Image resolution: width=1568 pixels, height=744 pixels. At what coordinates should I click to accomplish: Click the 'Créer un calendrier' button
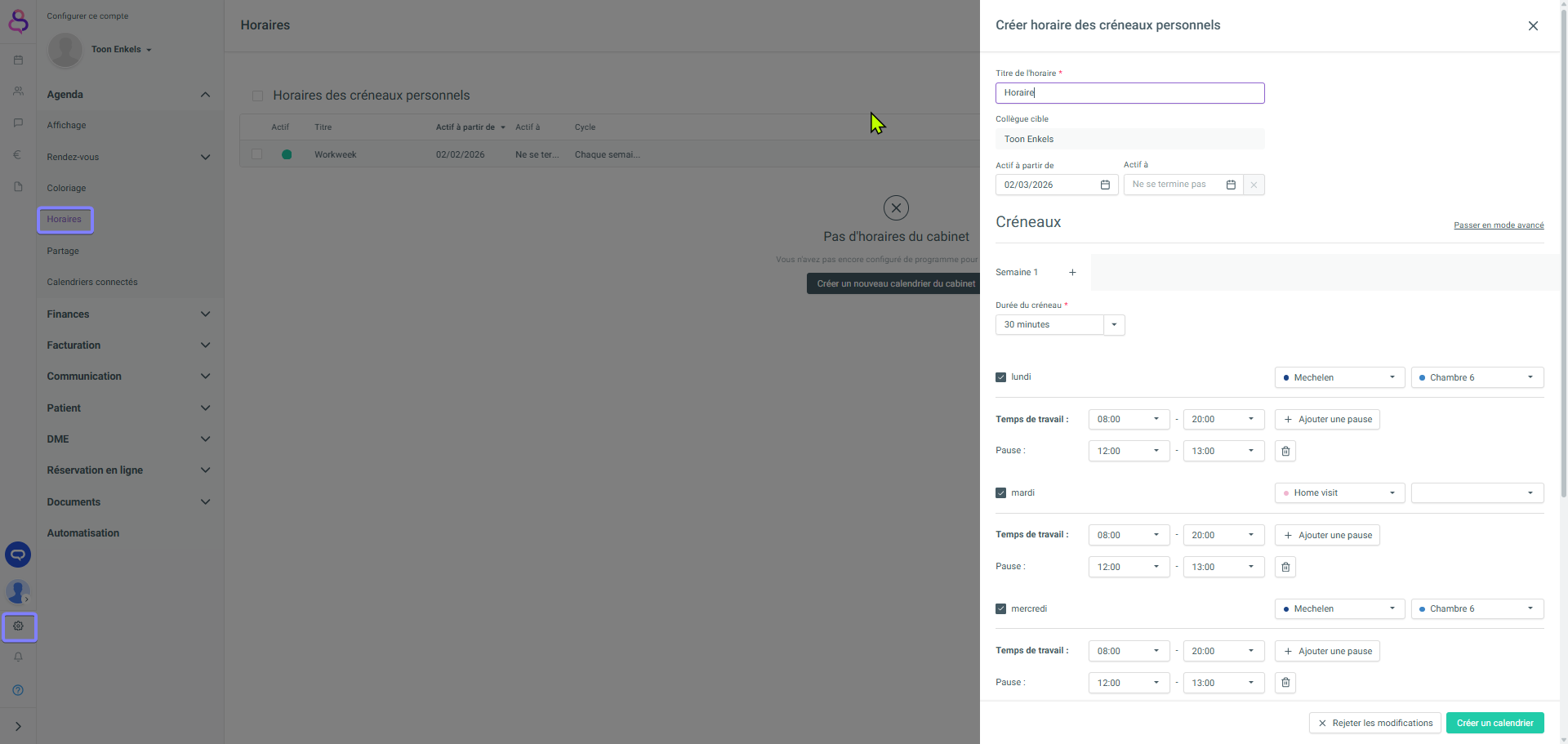click(x=1494, y=723)
